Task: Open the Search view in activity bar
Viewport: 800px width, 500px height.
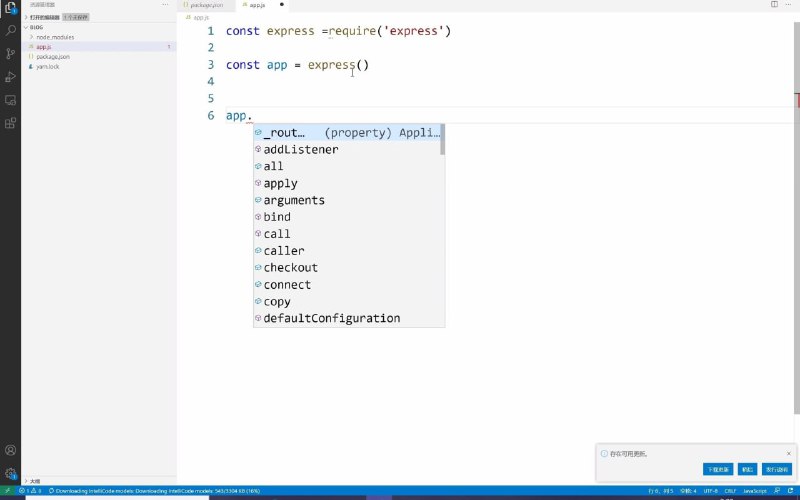Action: 10,31
